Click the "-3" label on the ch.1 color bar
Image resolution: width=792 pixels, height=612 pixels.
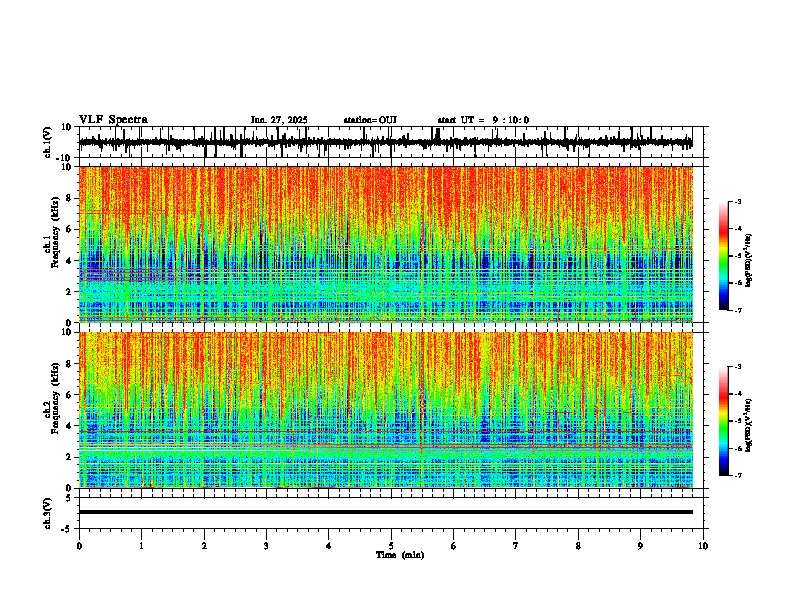(x=737, y=201)
